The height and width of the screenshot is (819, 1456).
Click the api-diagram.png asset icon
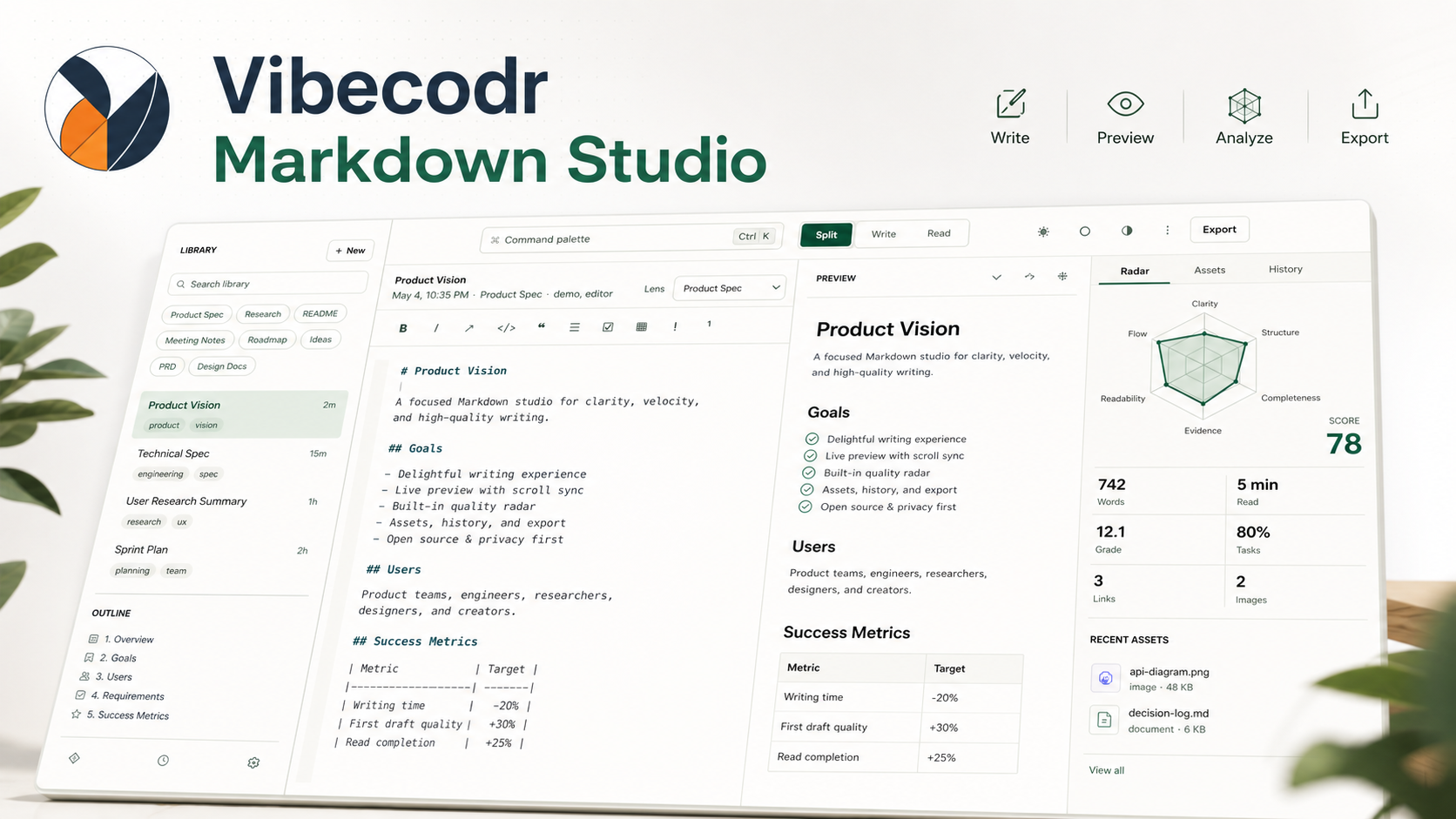[1105, 678]
